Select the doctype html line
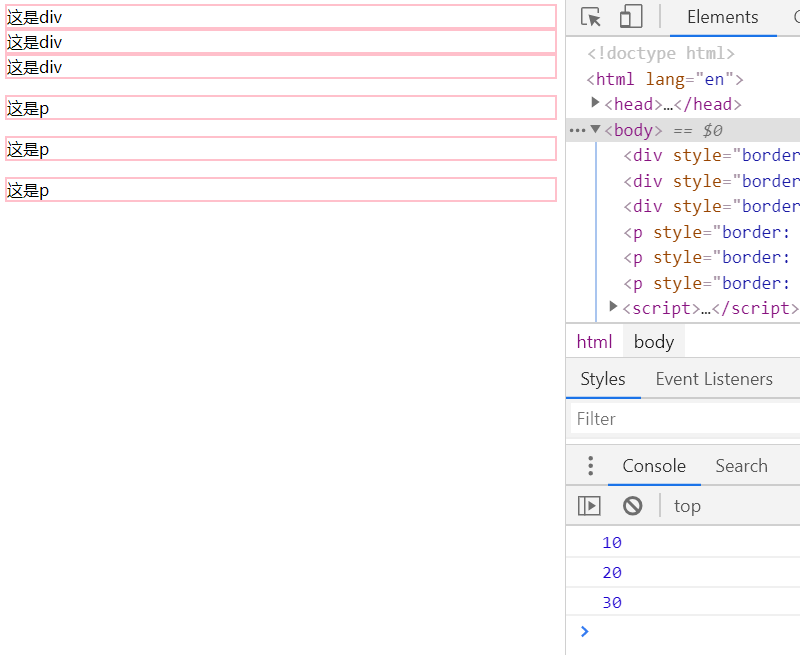800x655 pixels. pos(661,53)
